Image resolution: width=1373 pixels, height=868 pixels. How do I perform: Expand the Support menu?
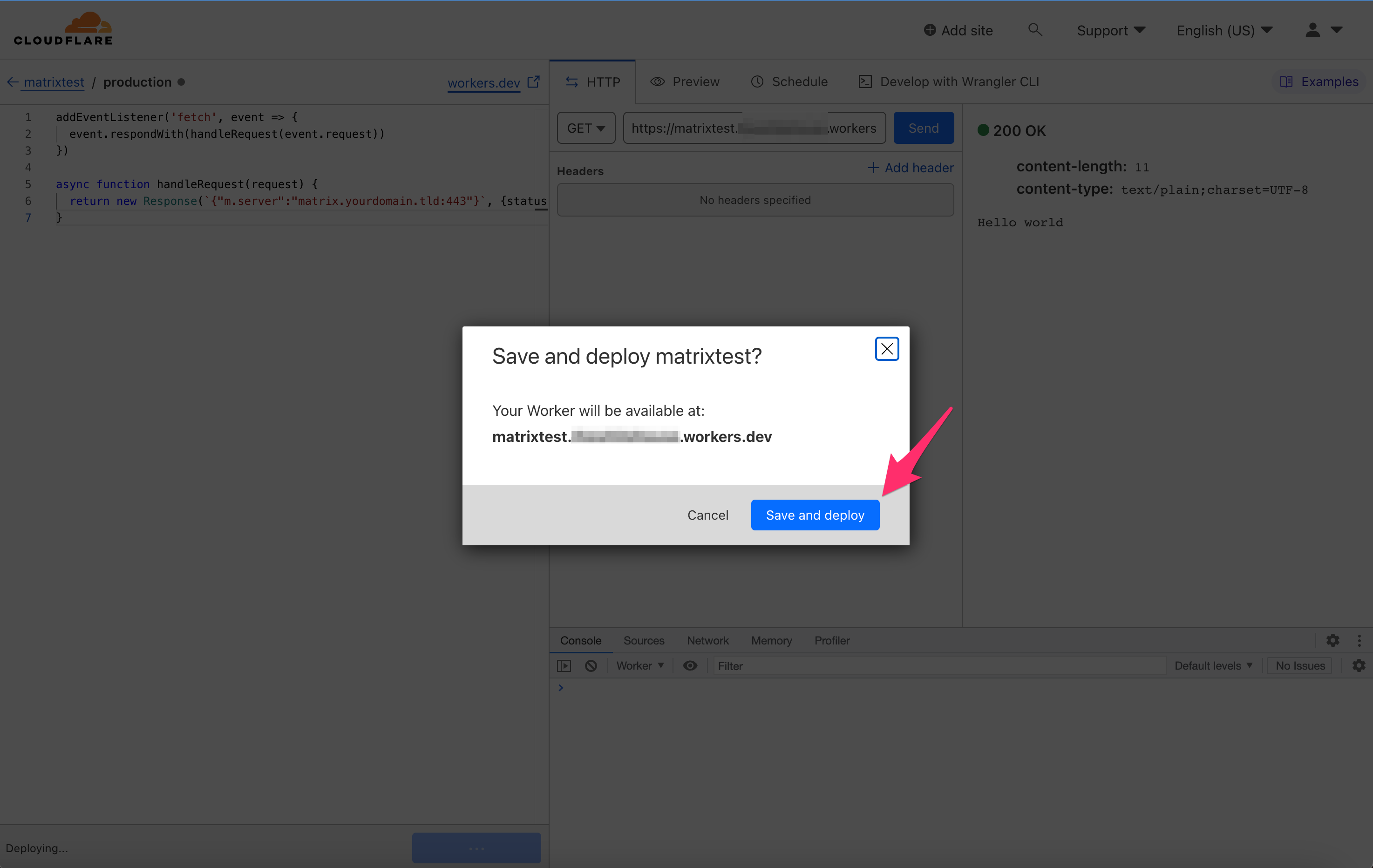(x=1110, y=30)
